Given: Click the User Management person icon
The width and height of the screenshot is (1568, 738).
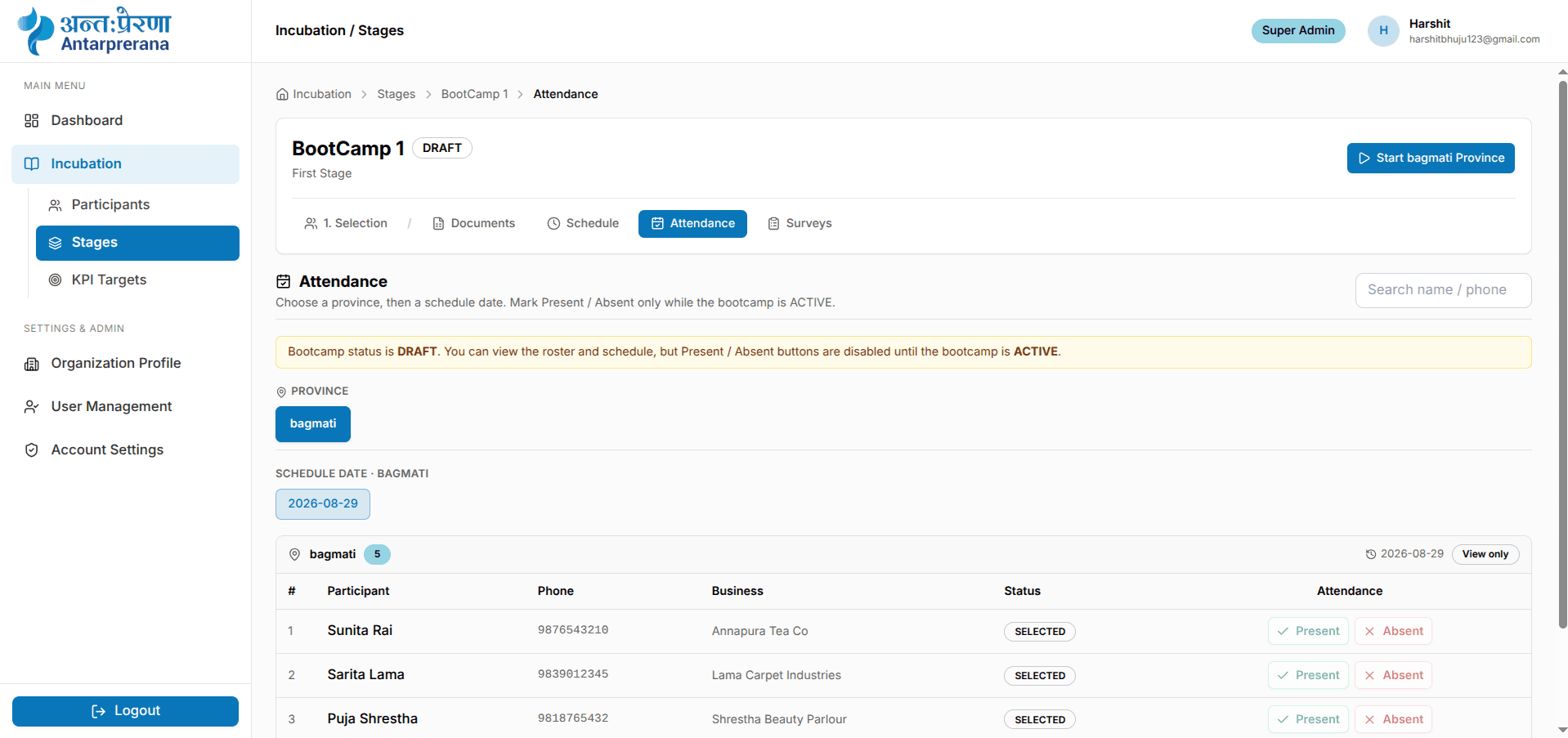Looking at the screenshot, I should [32, 407].
